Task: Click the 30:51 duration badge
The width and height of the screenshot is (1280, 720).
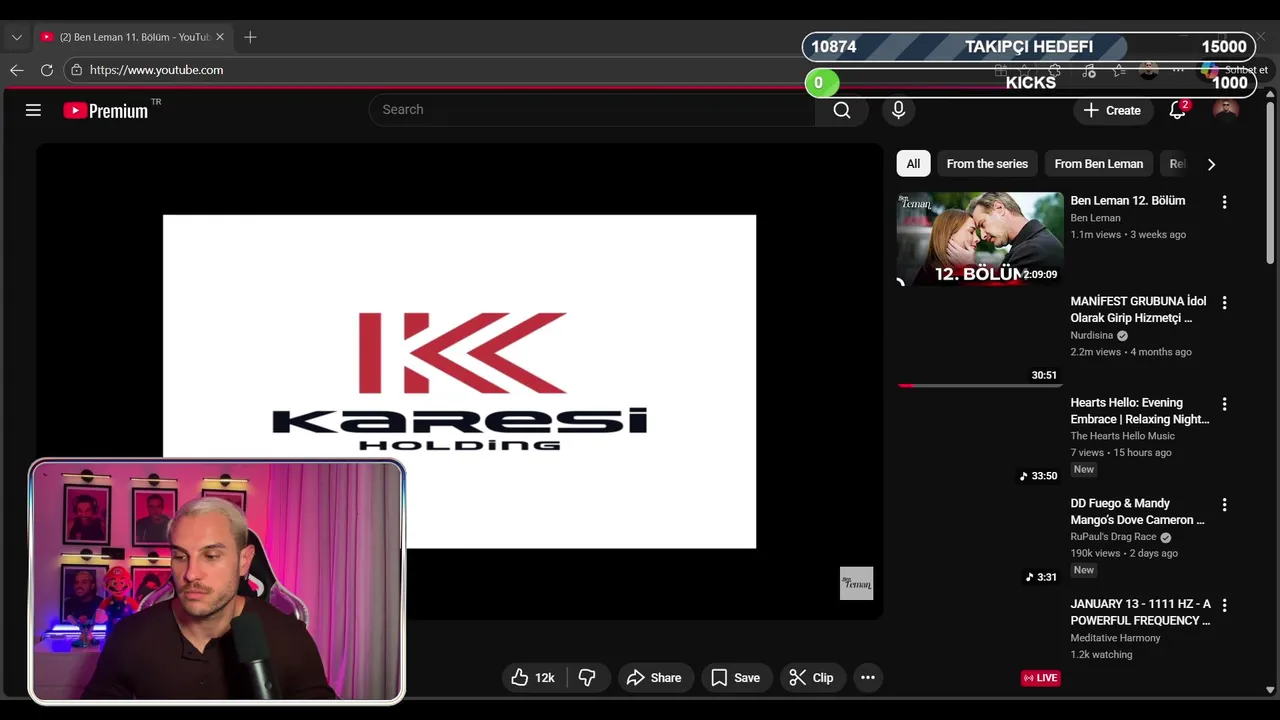Action: point(1044,375)
